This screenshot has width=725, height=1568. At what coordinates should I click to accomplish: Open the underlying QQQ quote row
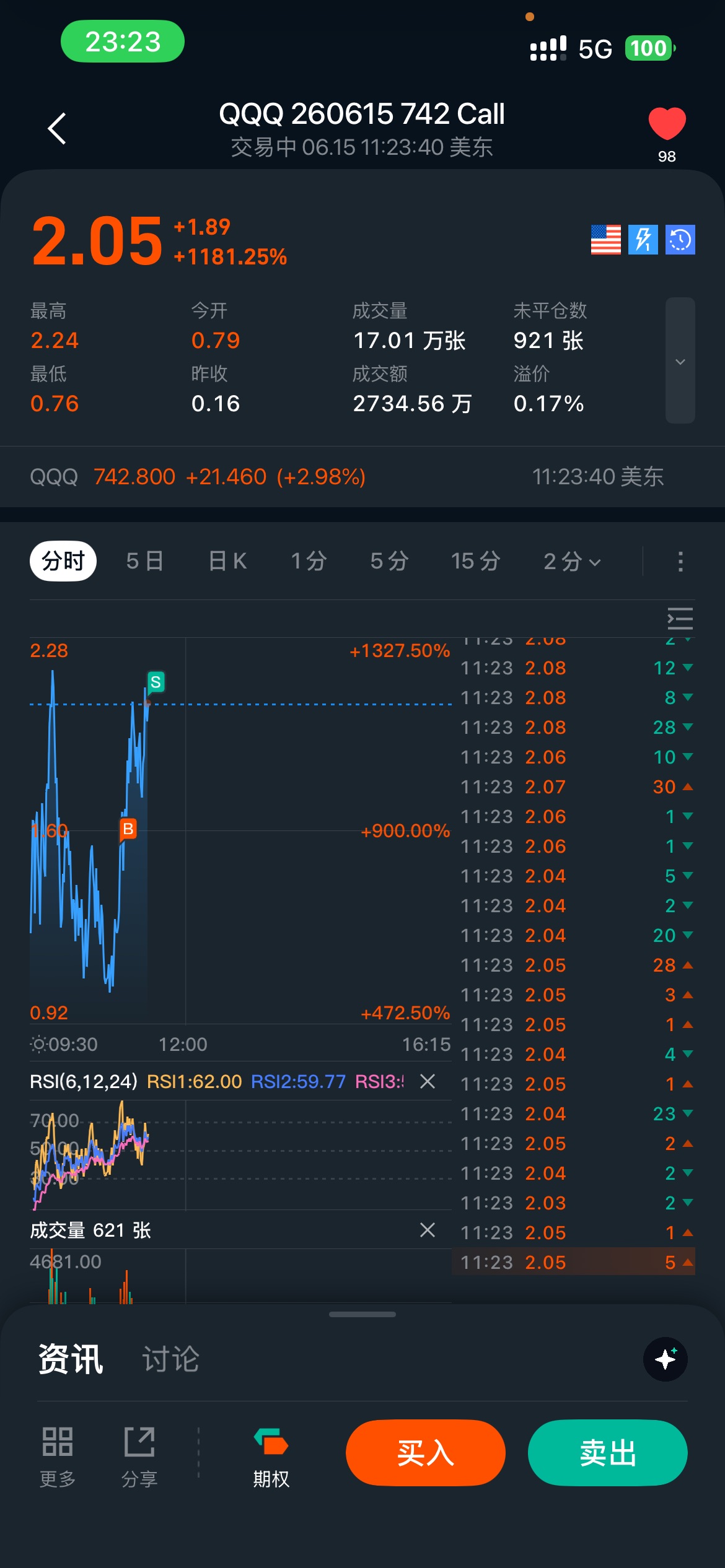[x=362, y=477]
